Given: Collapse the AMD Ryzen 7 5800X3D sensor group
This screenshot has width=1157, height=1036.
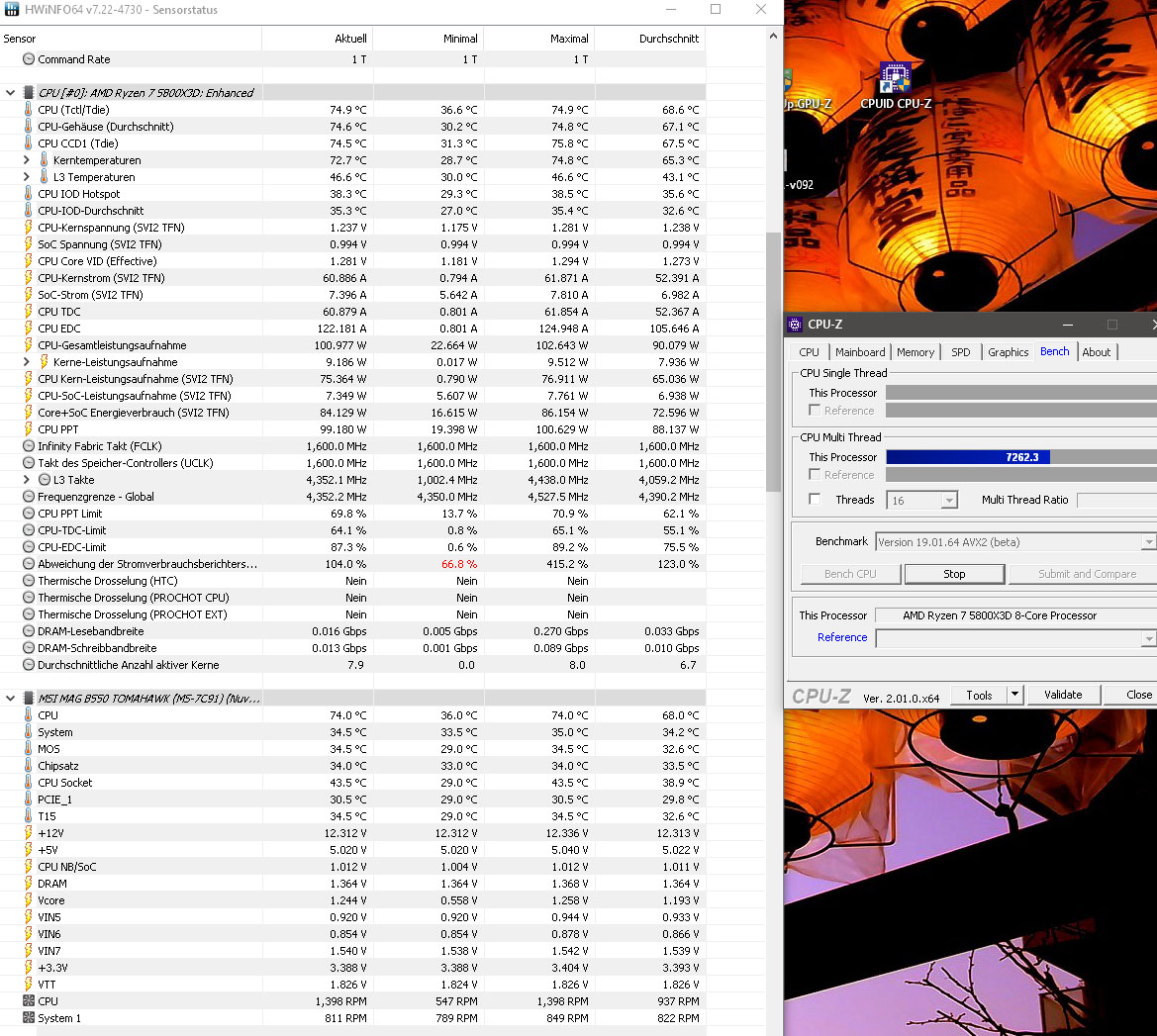Looking at the screenshot, I should (10, 93).
